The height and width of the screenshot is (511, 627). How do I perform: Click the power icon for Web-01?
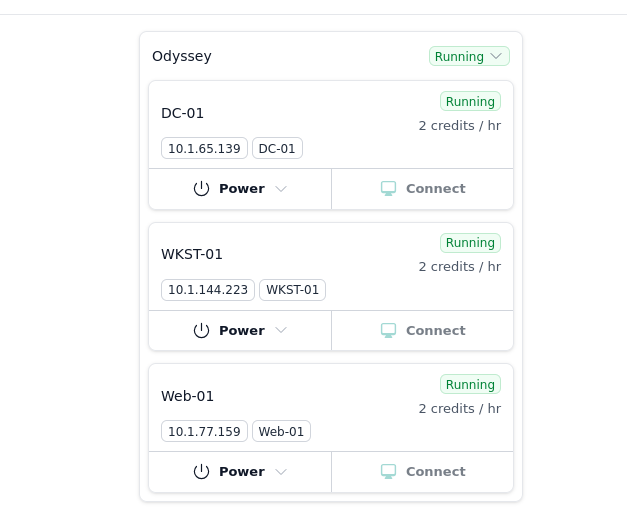tap(201, 472)
